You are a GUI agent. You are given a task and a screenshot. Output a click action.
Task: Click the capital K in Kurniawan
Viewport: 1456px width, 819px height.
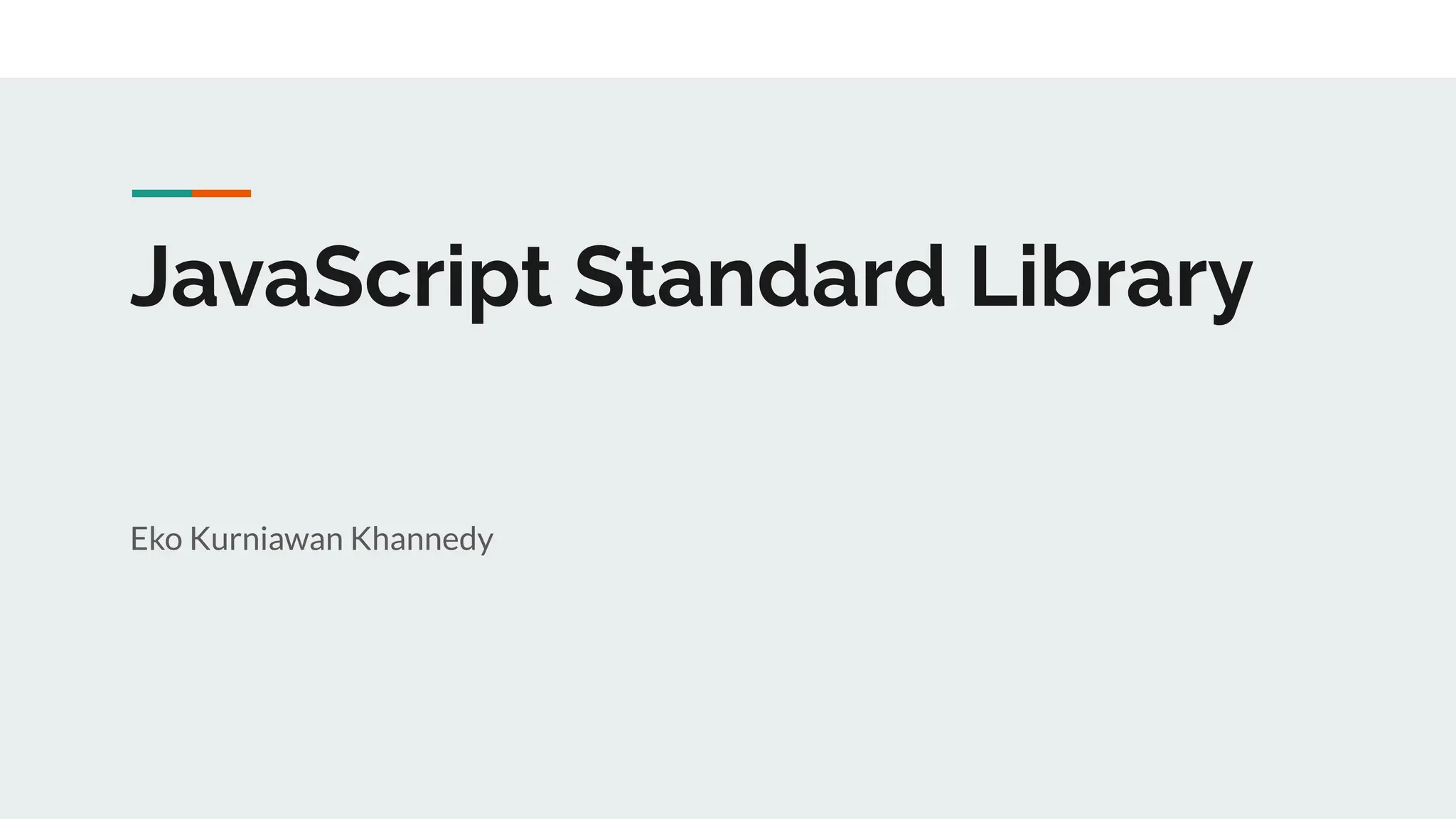tap(200, 539)
